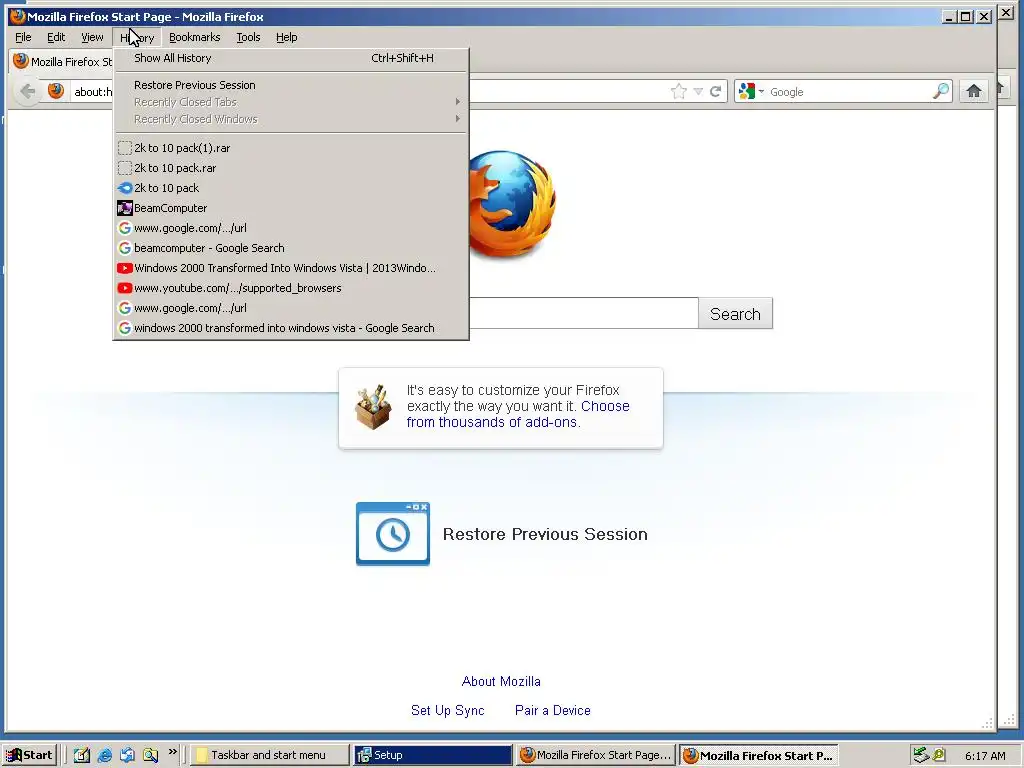This screenshot has width=1024, height=768.
Task: Open search engine selector dropdown
Action: click(761, 91)
